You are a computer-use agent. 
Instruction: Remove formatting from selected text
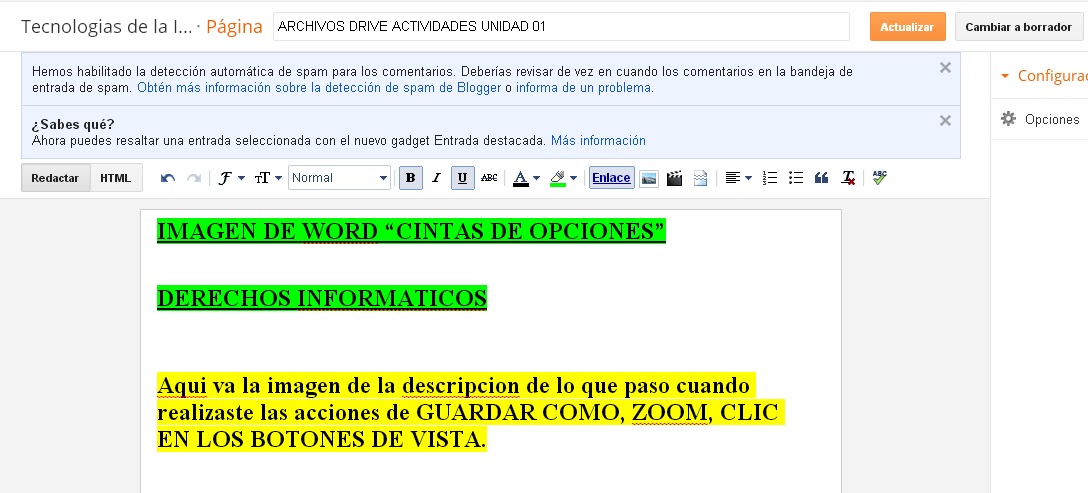pos(848,178)
